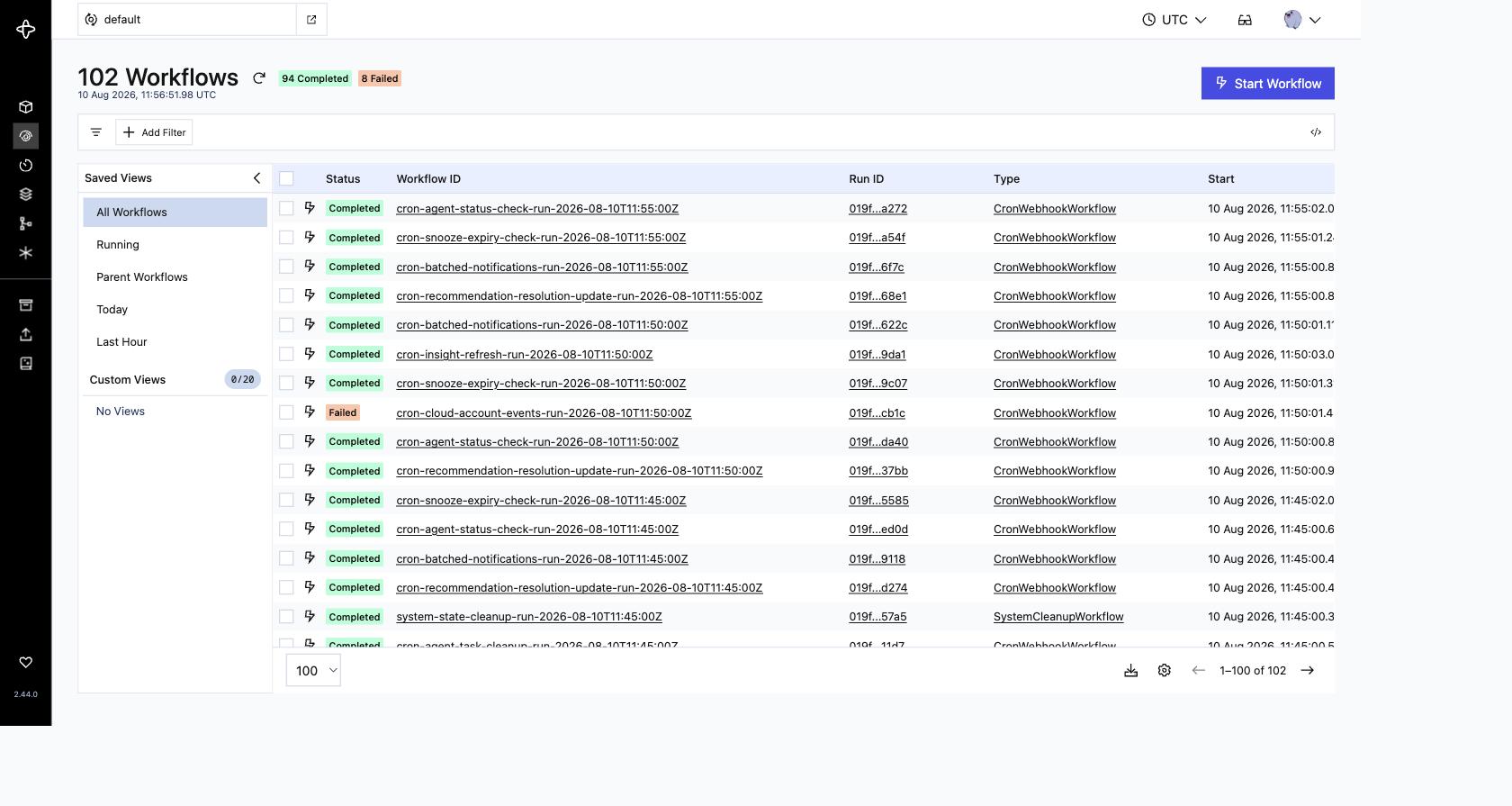Viewport: 1512px width, 806px height.
Task: Click lightning icon on cron-agent-status-check 11:55 row
Action: 310,208
